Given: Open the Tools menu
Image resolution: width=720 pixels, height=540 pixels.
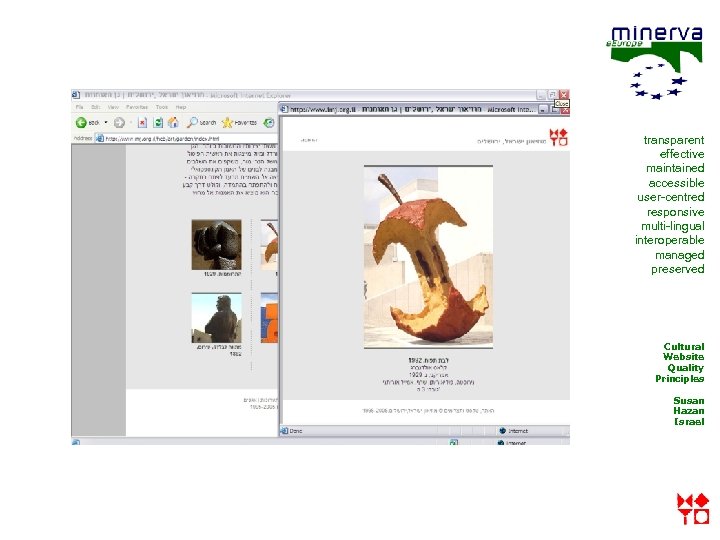Looking at the screenshot, I should (x=162, y=107).
